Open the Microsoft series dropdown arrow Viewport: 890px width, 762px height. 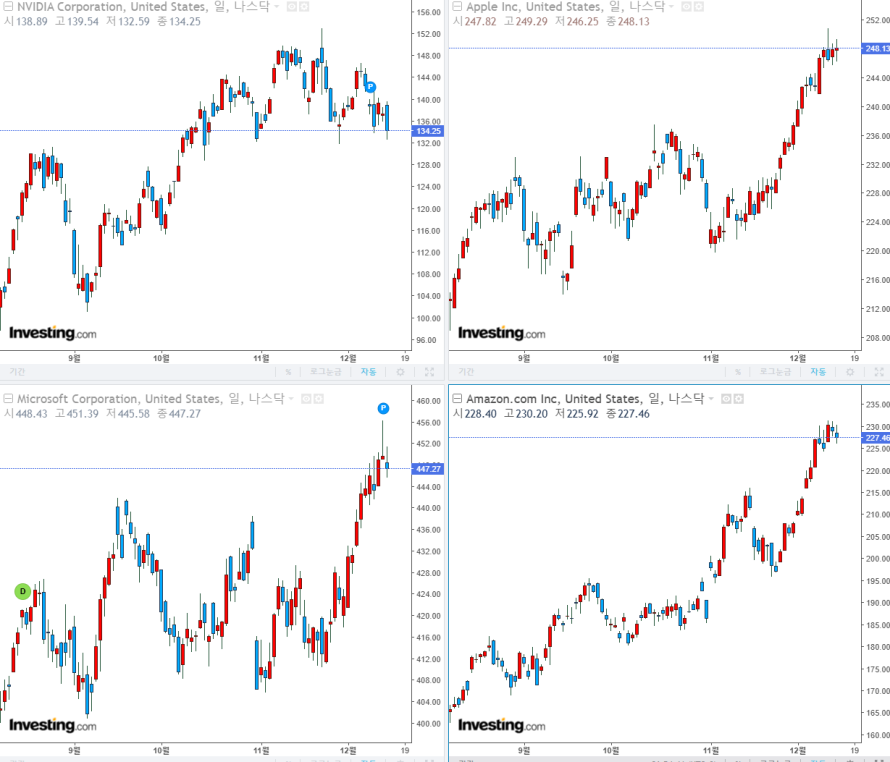[x=291, y=399]
